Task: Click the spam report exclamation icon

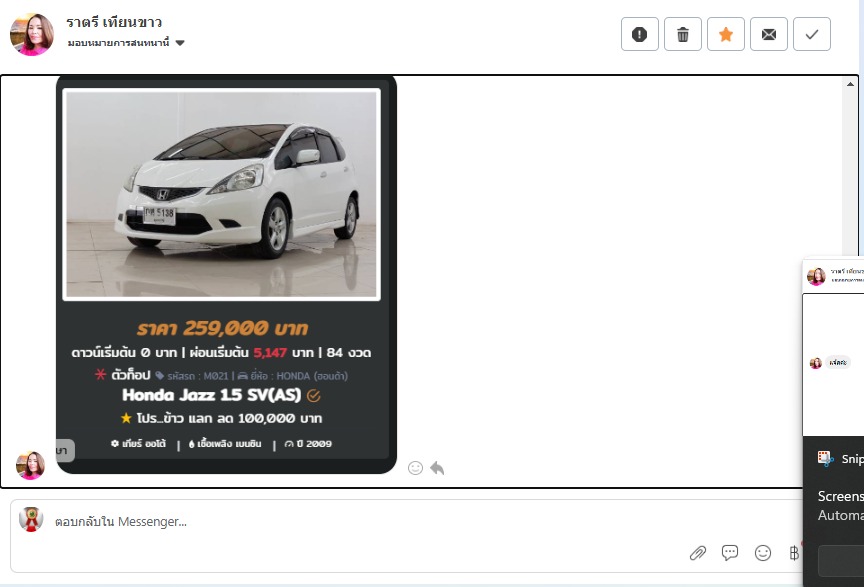Action: [640, 34]
